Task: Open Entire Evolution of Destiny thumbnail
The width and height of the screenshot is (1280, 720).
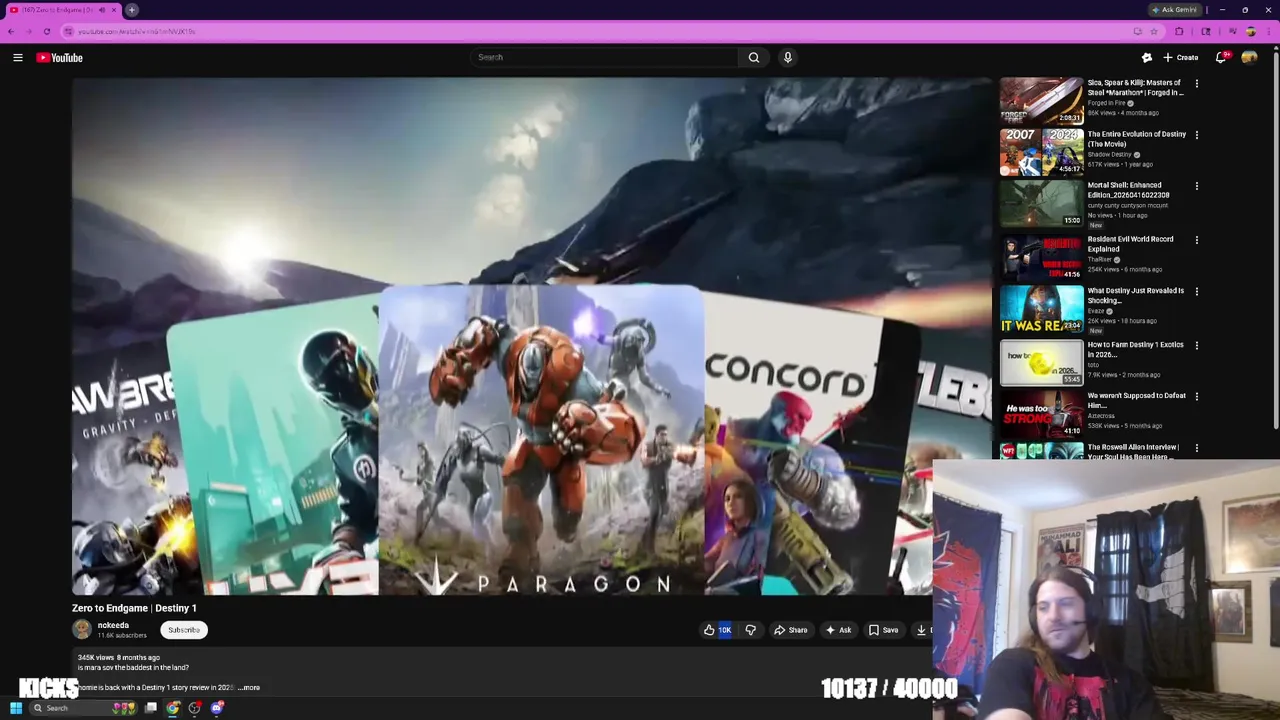Action: [1041, 152]
